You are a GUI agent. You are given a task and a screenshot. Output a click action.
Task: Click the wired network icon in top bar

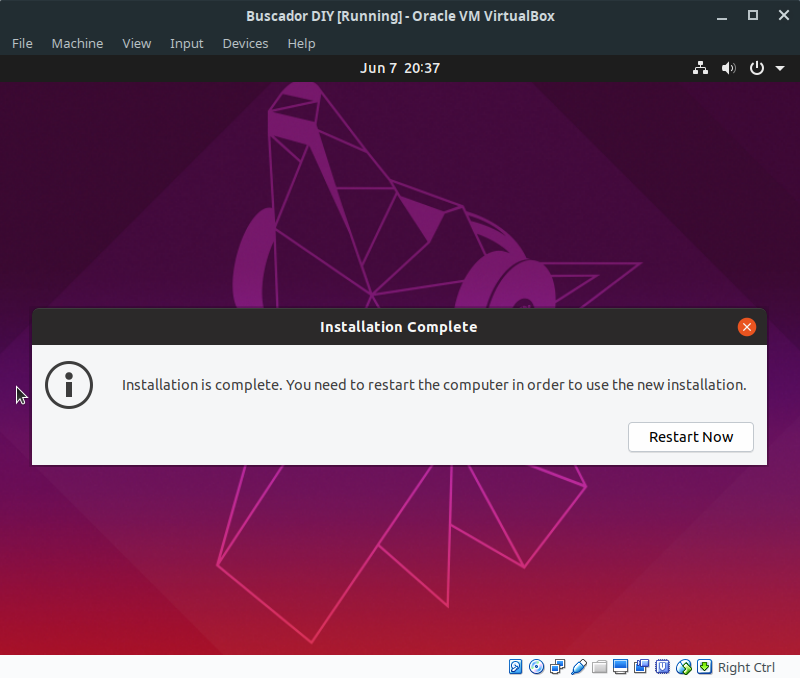tap(700, 68)
